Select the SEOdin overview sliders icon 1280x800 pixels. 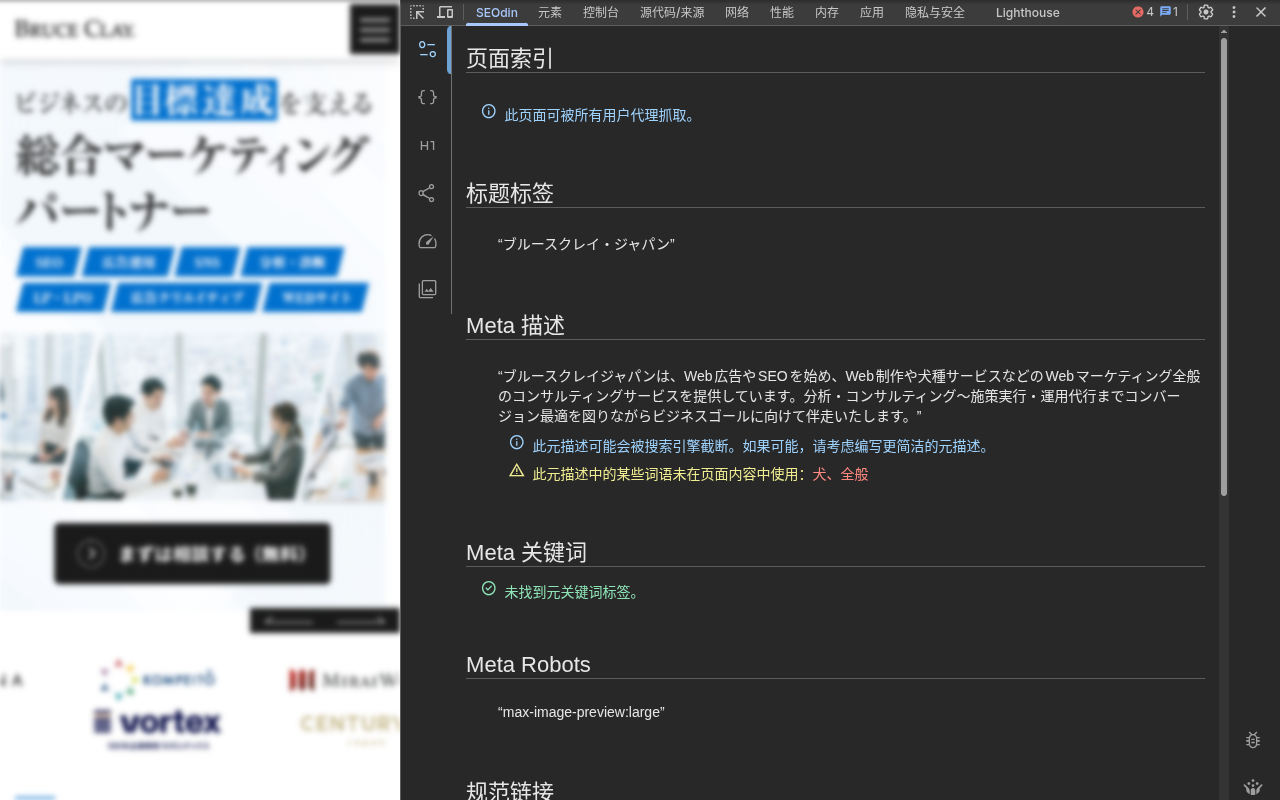(x=427, y=49)
